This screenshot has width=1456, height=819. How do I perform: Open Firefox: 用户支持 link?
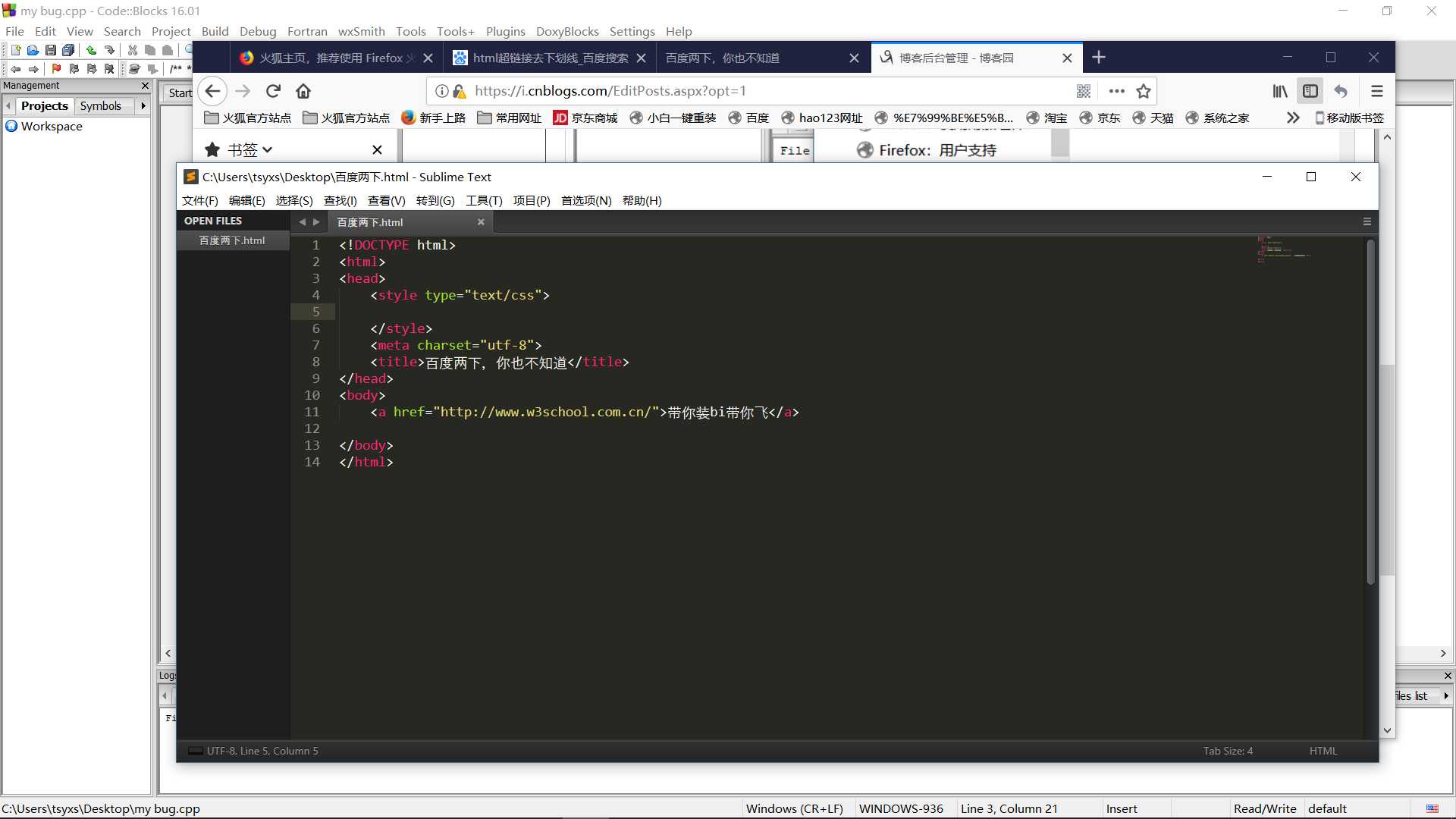point(927,150)
